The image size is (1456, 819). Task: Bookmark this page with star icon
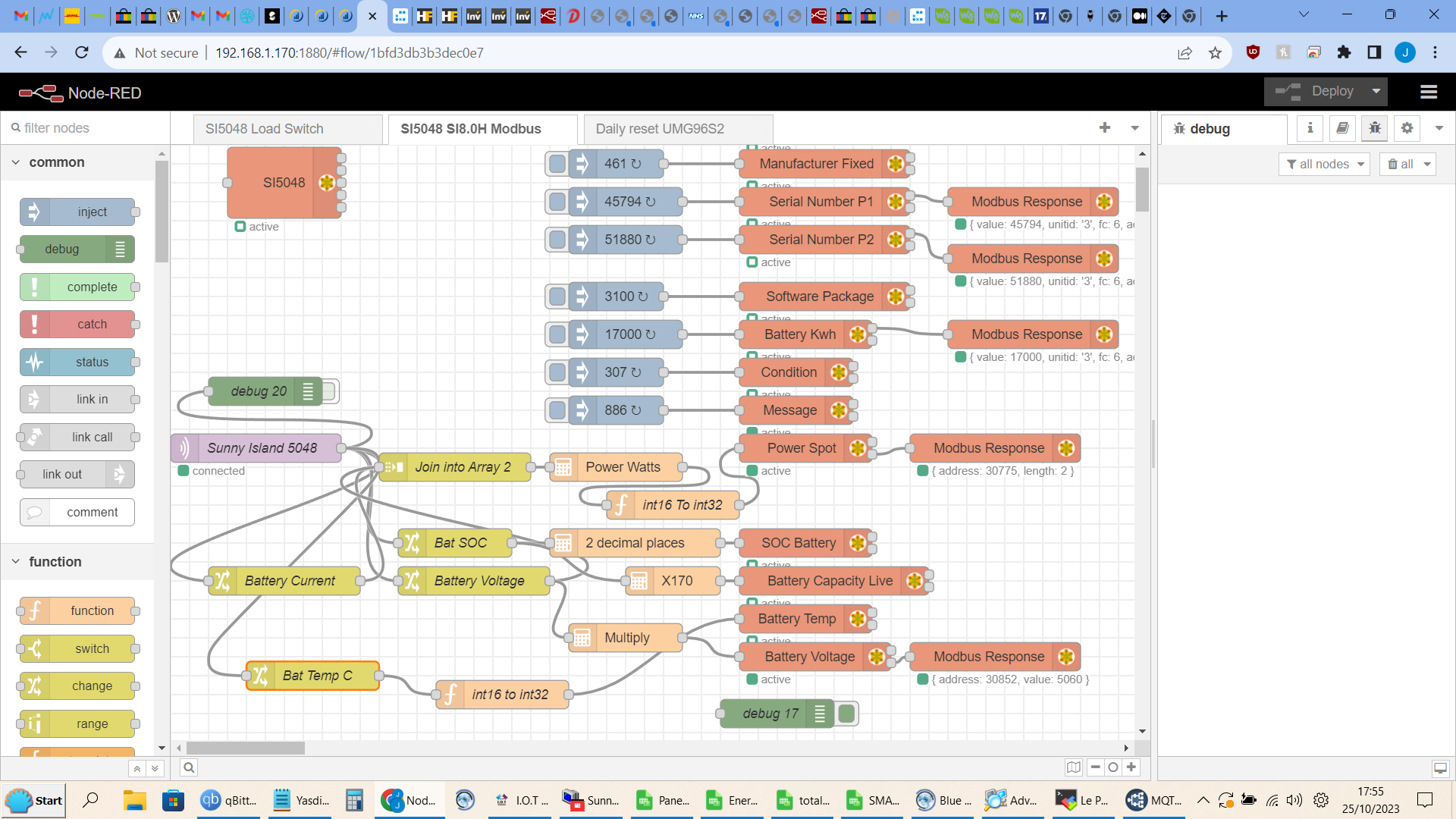[1215, 52]
